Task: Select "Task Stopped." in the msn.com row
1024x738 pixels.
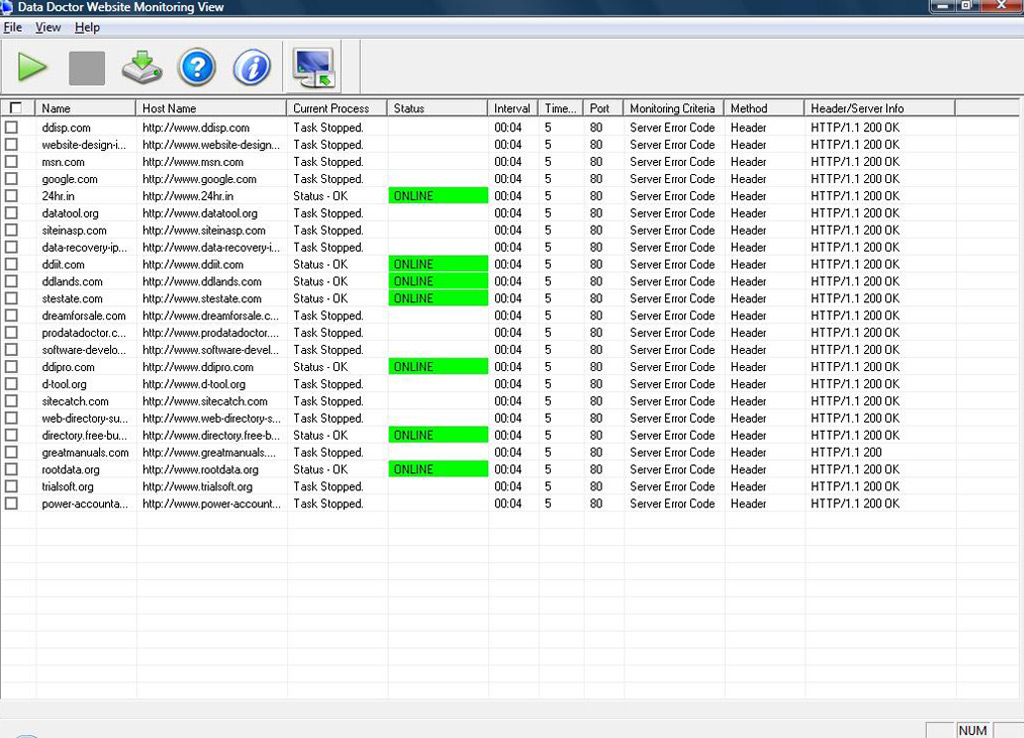Action: coord(328,161)
